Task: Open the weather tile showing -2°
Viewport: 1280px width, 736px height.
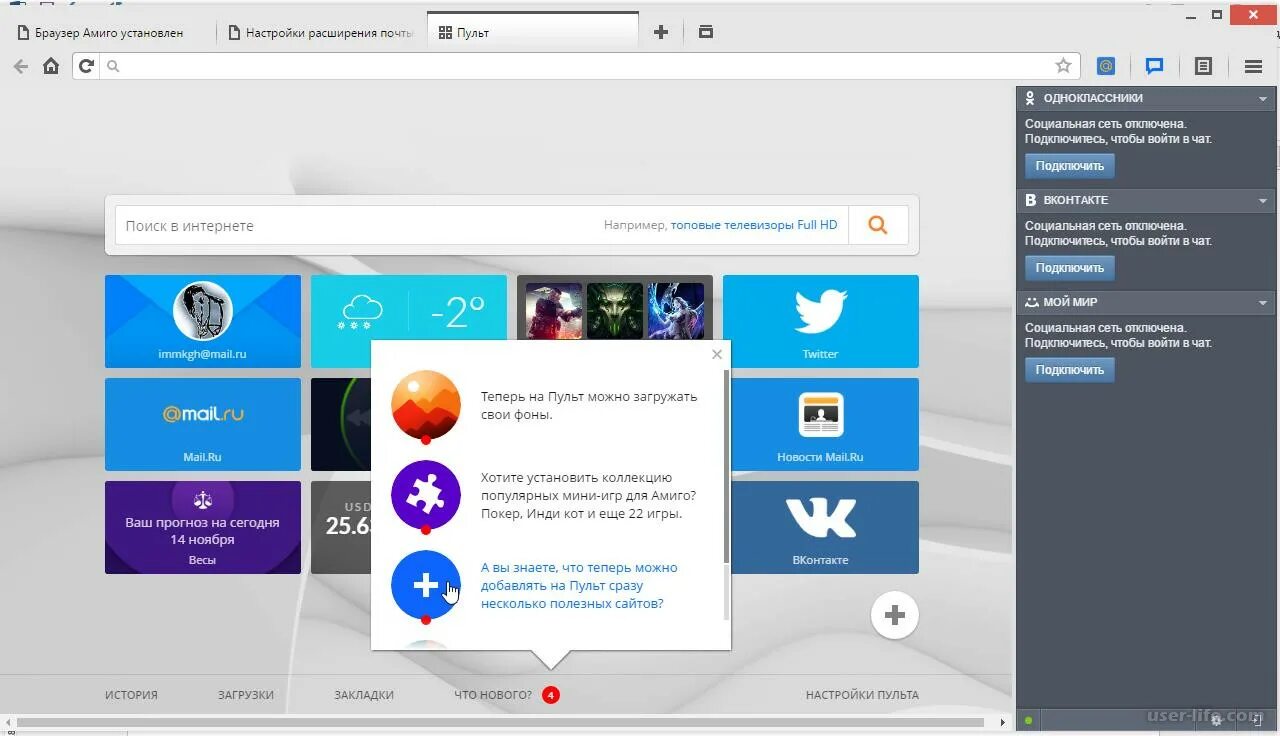Action: (408, 308)
